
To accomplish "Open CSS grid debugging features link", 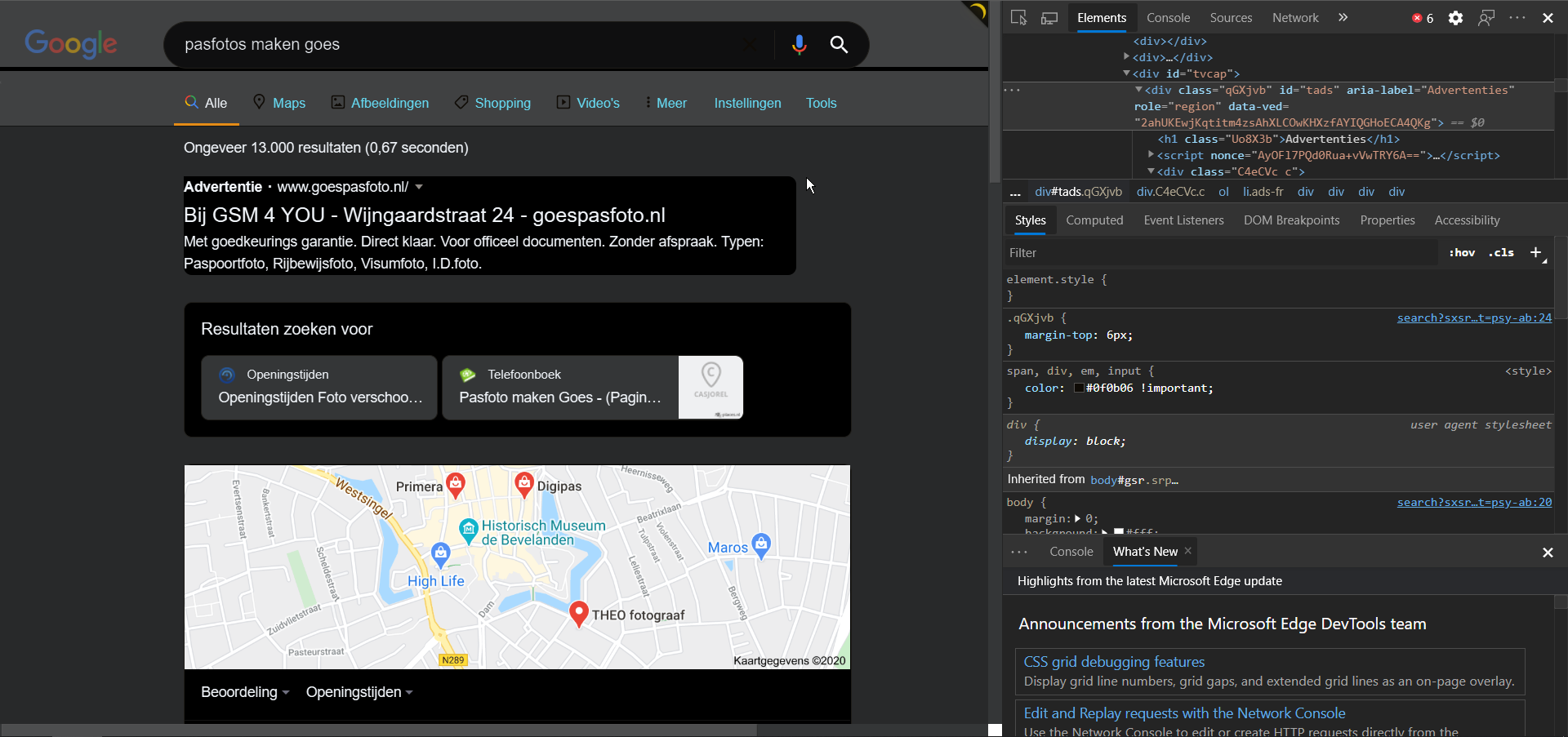I will pyautogui.click(x=1114, y=662).
